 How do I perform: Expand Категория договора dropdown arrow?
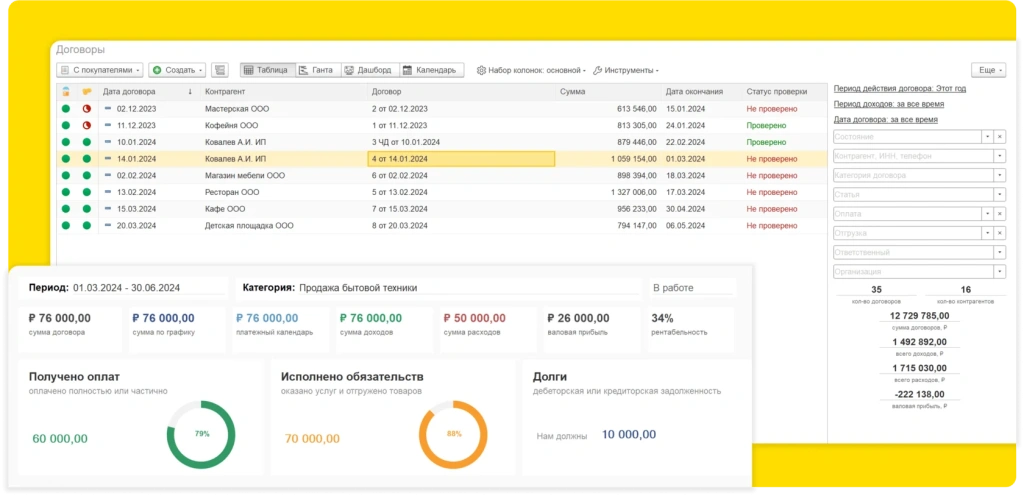click(1000, 175)
